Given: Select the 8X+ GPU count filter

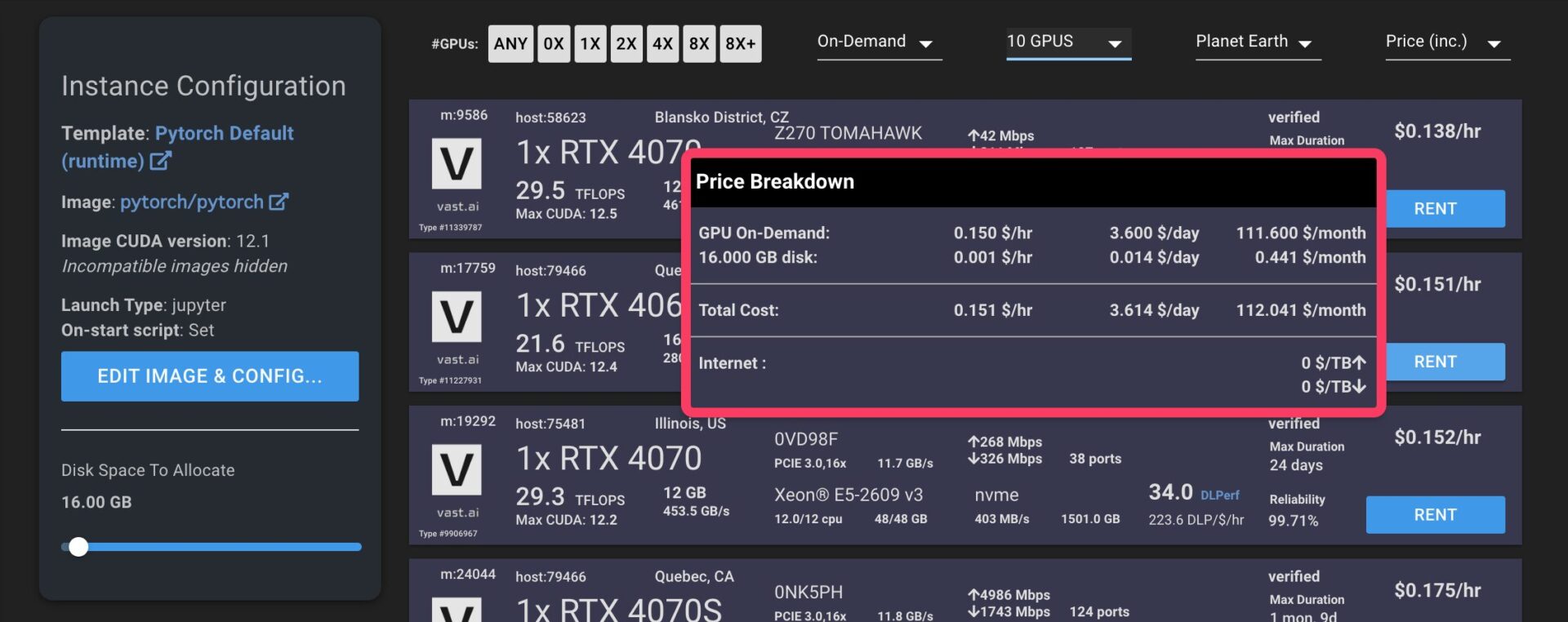Looking at the screenshot, I should [x=740, y=43].
